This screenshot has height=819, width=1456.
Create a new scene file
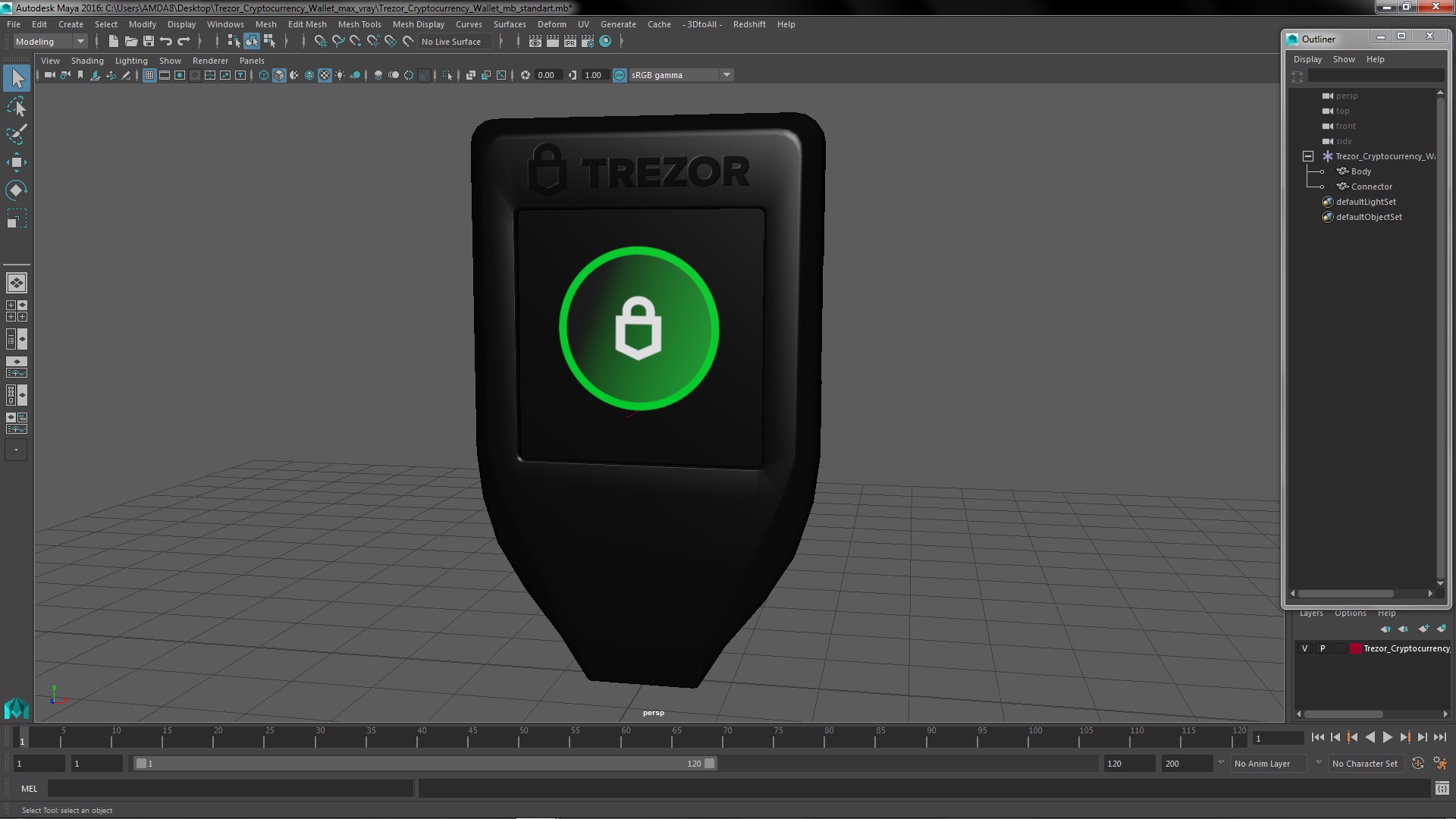pyautogui.click(x=114, y=42)
